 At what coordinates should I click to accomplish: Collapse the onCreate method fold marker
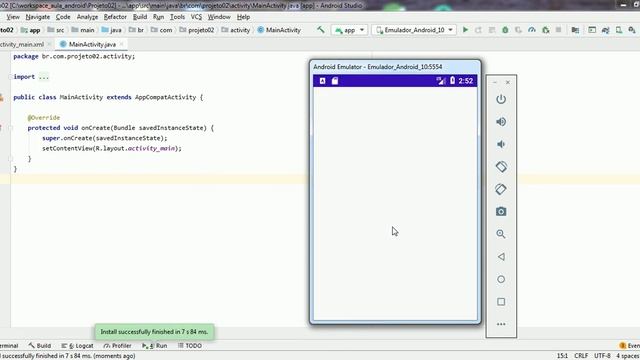click(11, 128)
